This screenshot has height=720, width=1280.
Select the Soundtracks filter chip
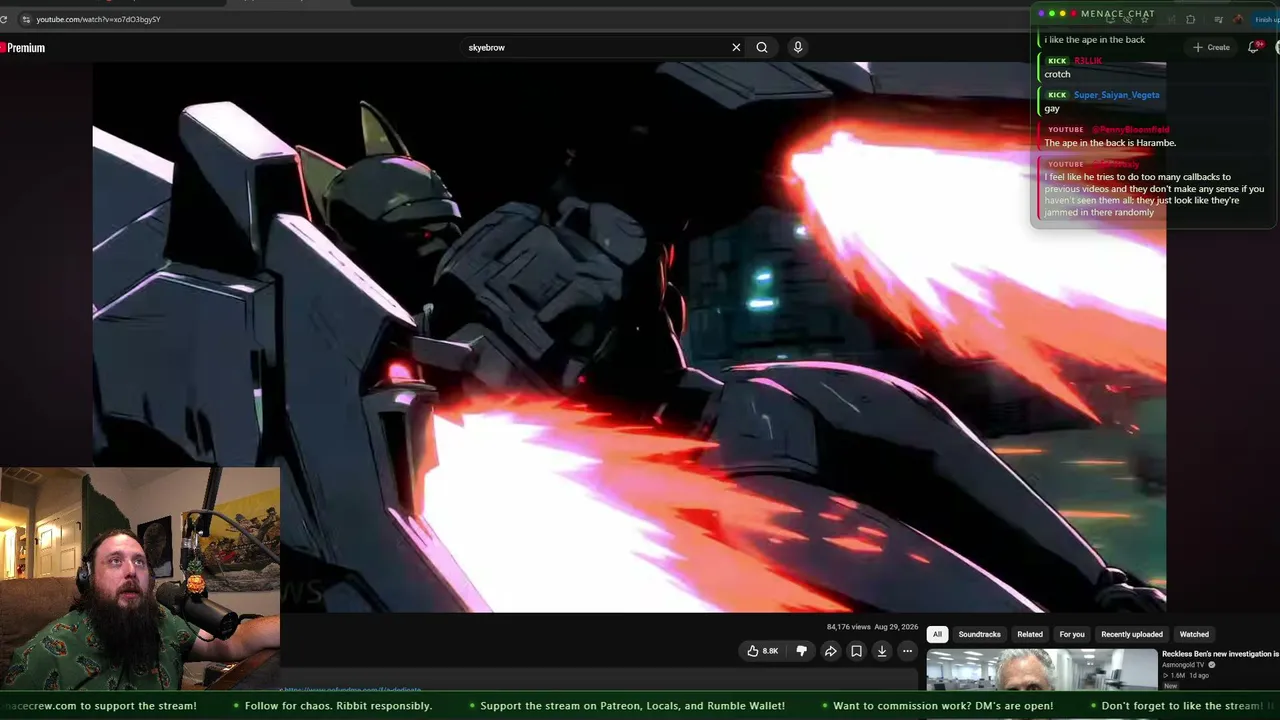tap(979, 634)
